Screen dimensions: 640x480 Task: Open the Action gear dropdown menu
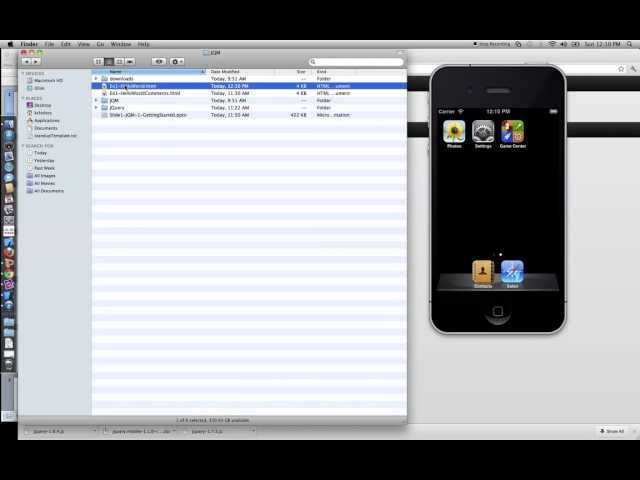click(x=177, y=61)
